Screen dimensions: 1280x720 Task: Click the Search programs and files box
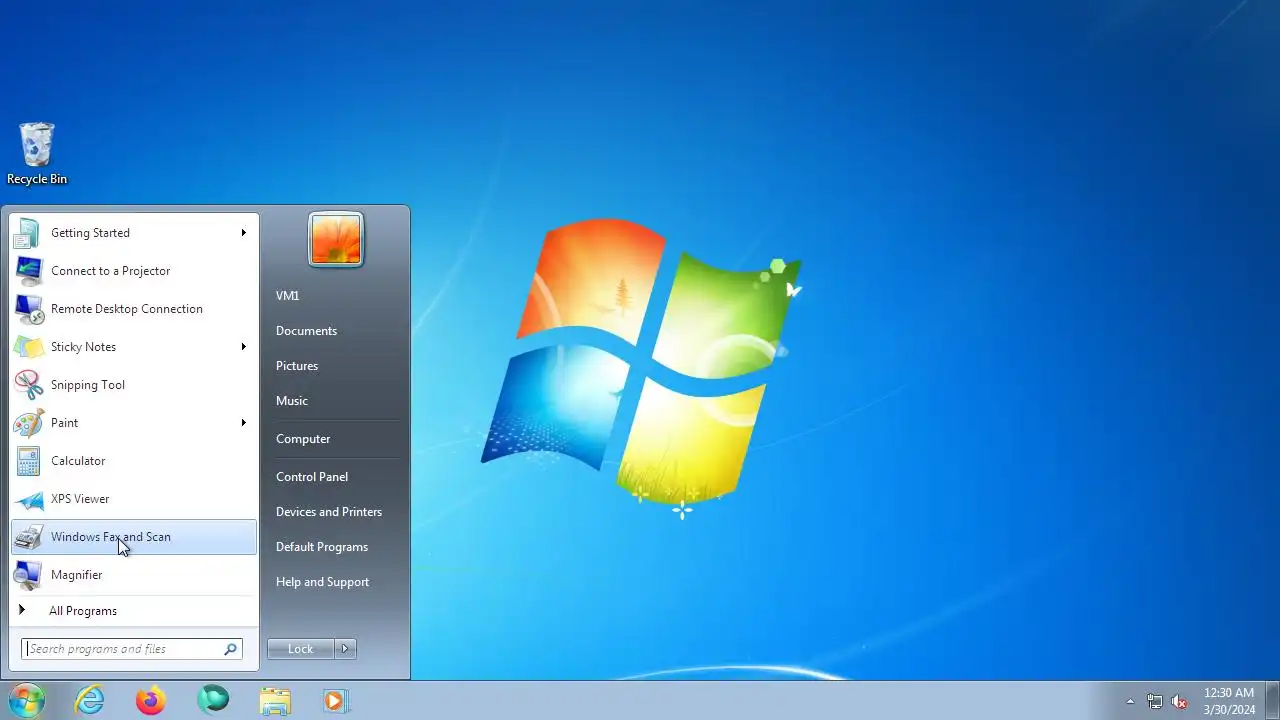132,649
